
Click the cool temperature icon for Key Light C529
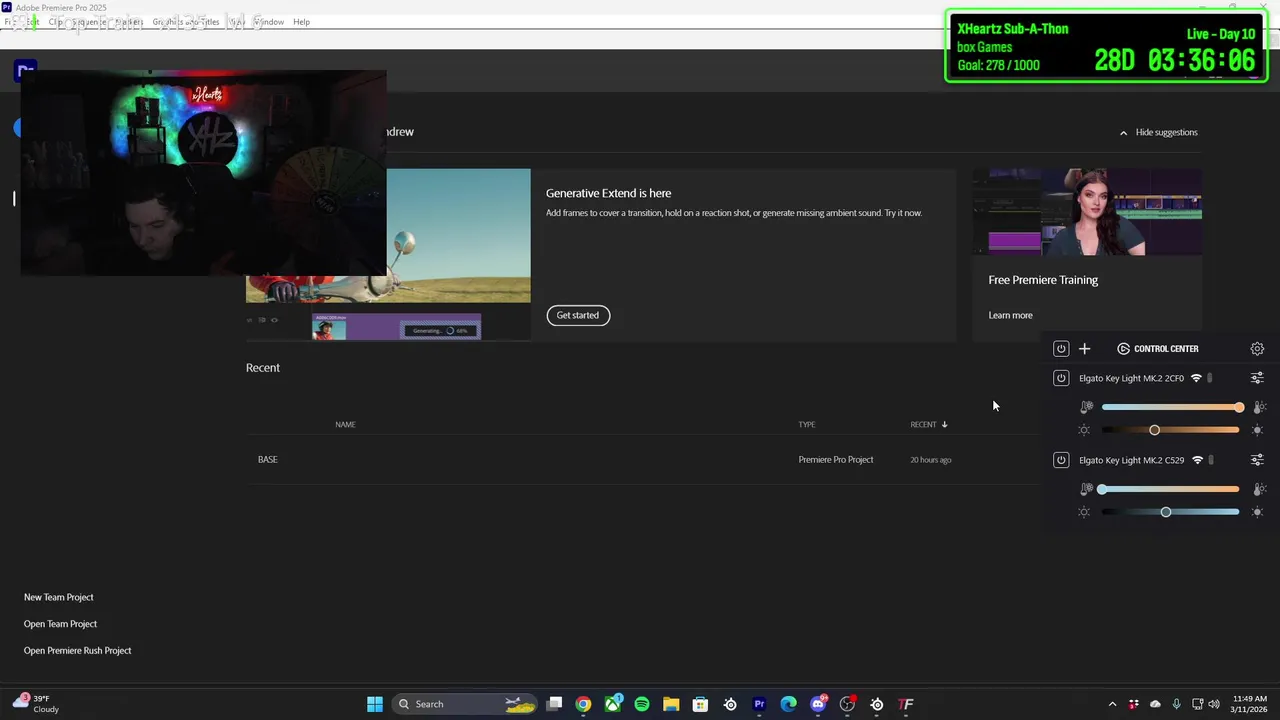[1086, 489]
